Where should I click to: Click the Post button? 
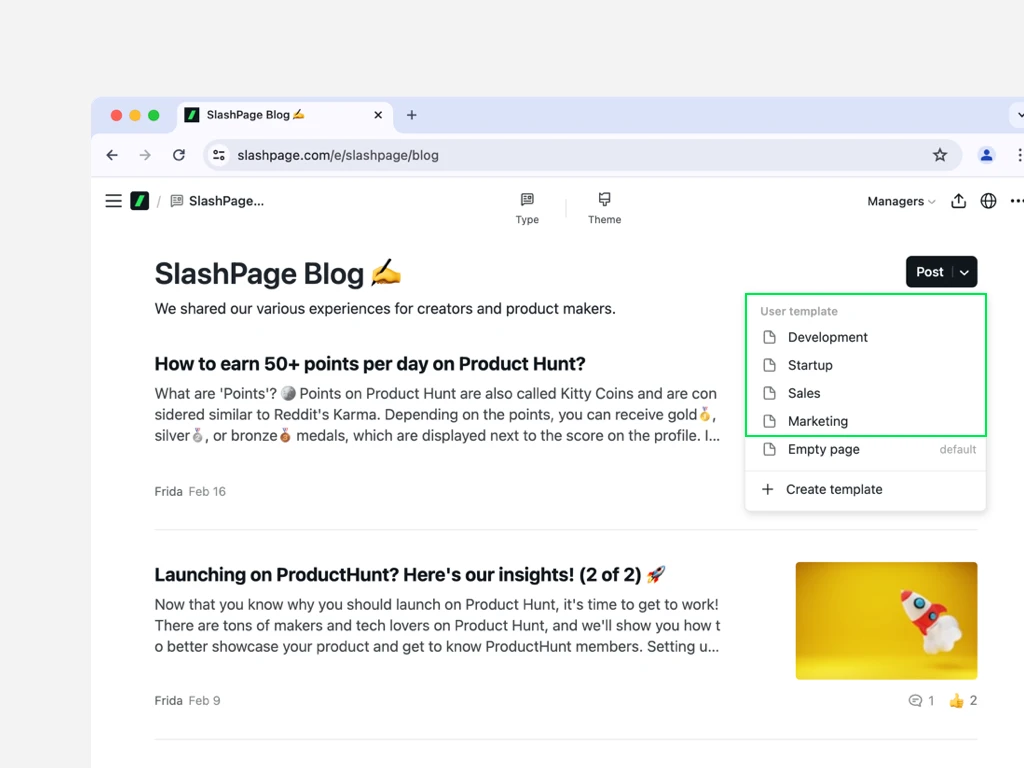[929, 272]
